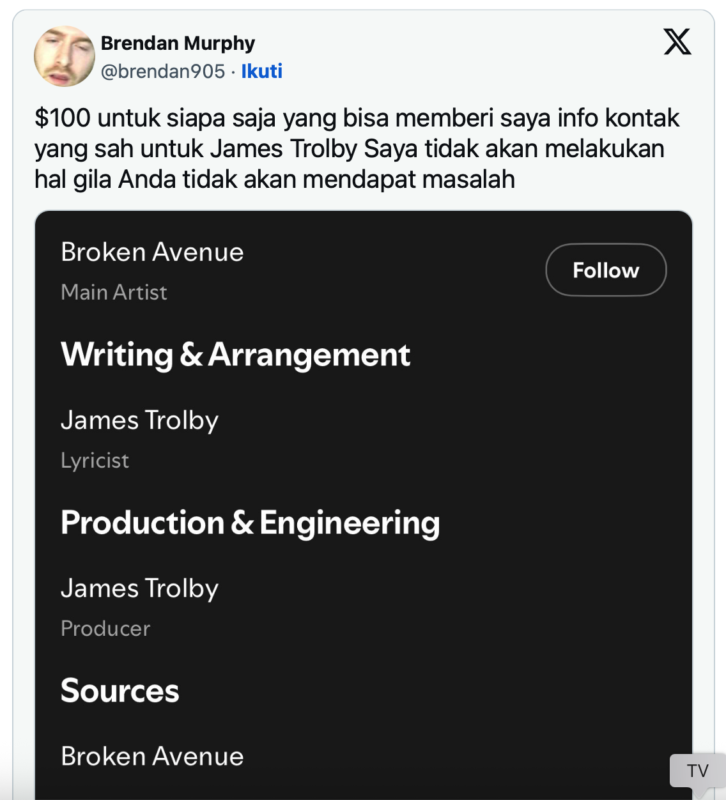726x800 pixels.
Task: Click the Writing & Arrangement heading
Action: point(235,355)
